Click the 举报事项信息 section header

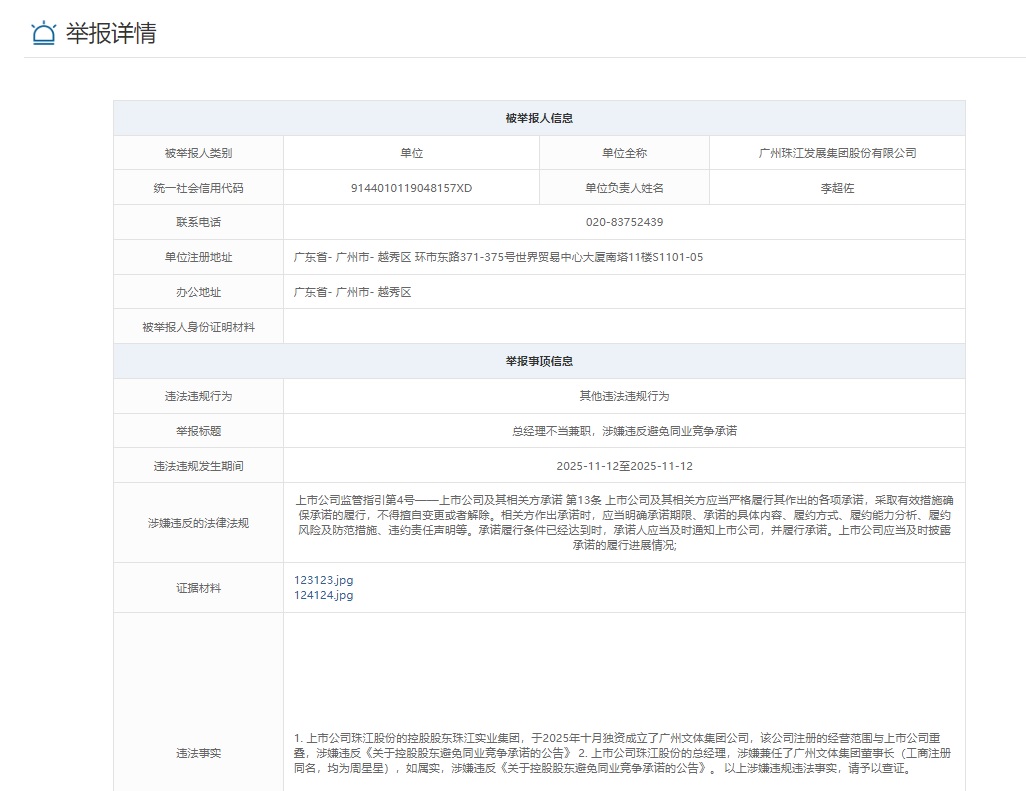click(539, 361)
